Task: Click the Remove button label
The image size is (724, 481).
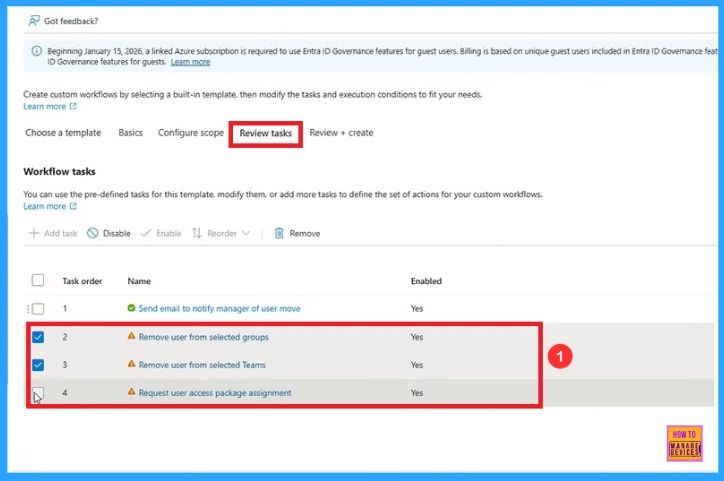Action: coord(305,234)
